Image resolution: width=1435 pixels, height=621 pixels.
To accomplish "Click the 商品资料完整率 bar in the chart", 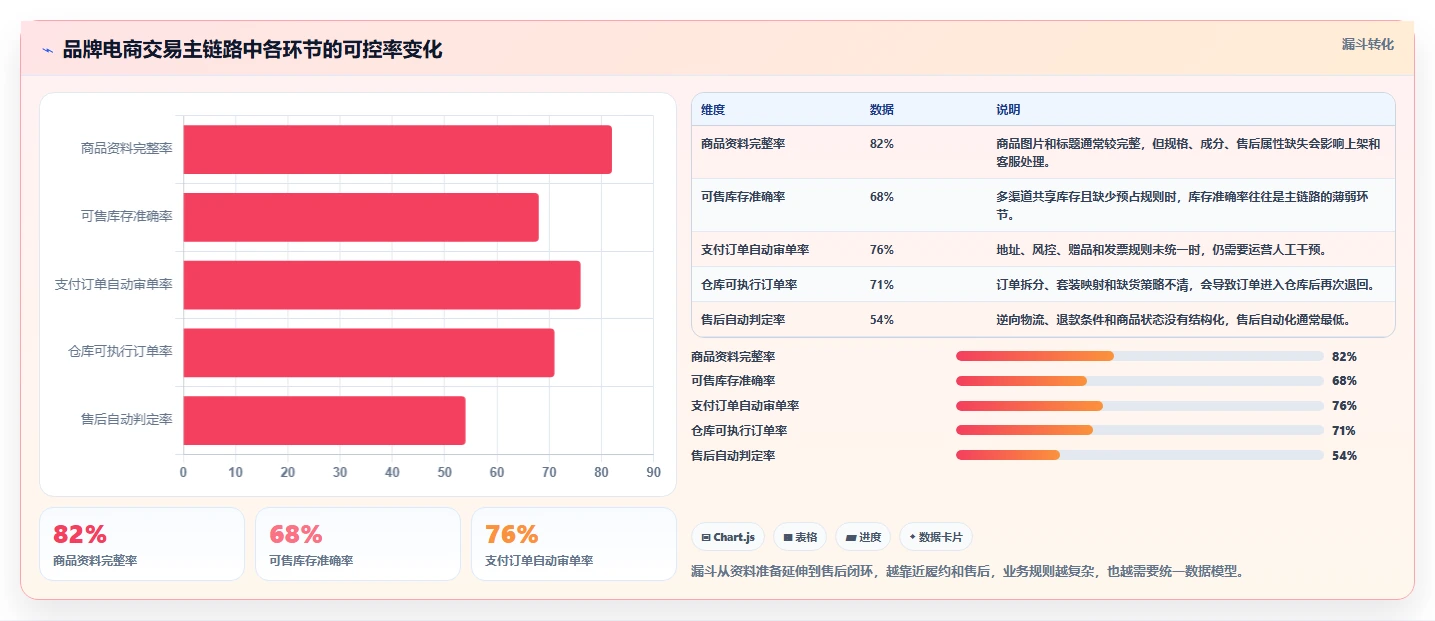I will pos(397,149).
